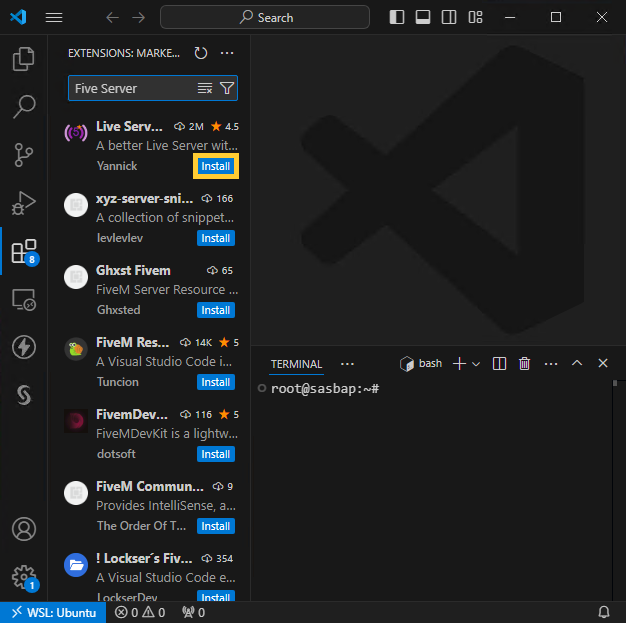Screen dimensions: 626x623
Task: Install Ghxst Fivem extension
Action: 216,310
